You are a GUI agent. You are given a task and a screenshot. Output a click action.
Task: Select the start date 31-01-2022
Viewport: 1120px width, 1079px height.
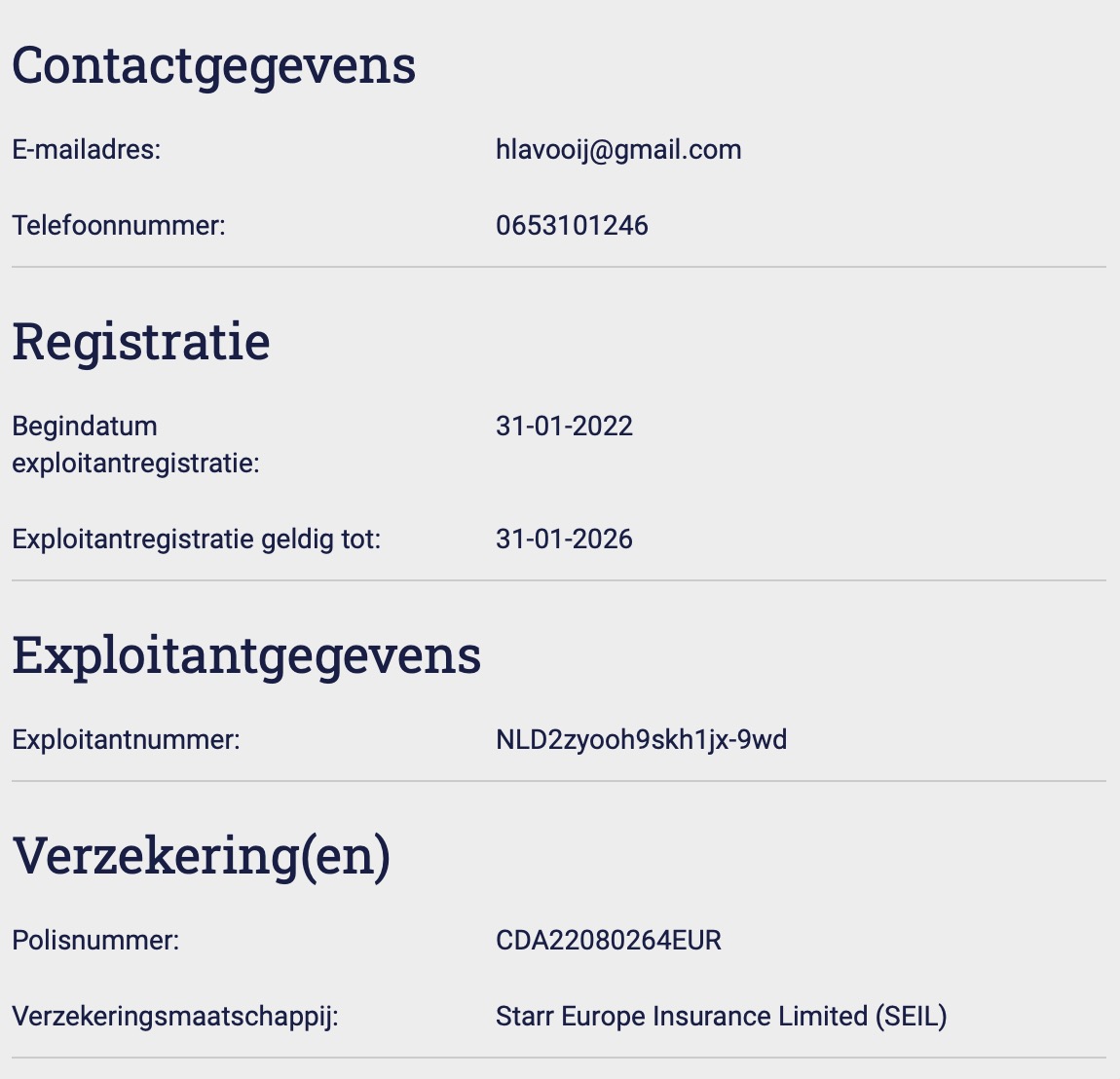coord(564,427)
